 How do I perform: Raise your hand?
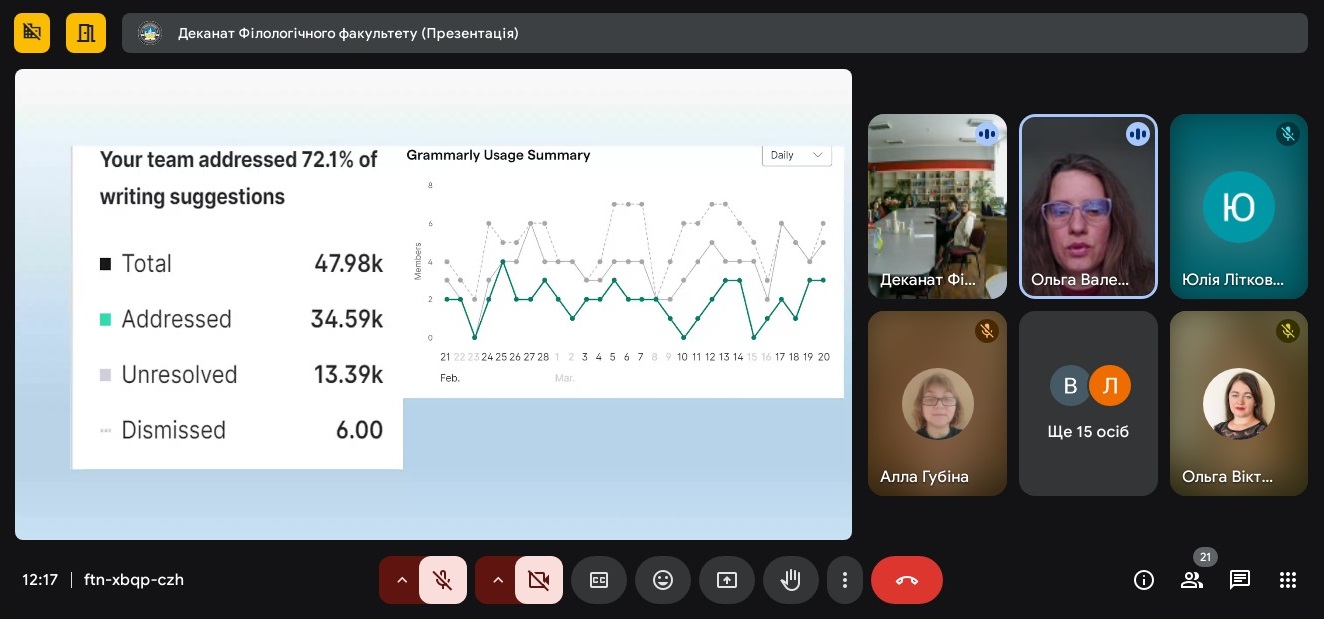click(791, 580)
